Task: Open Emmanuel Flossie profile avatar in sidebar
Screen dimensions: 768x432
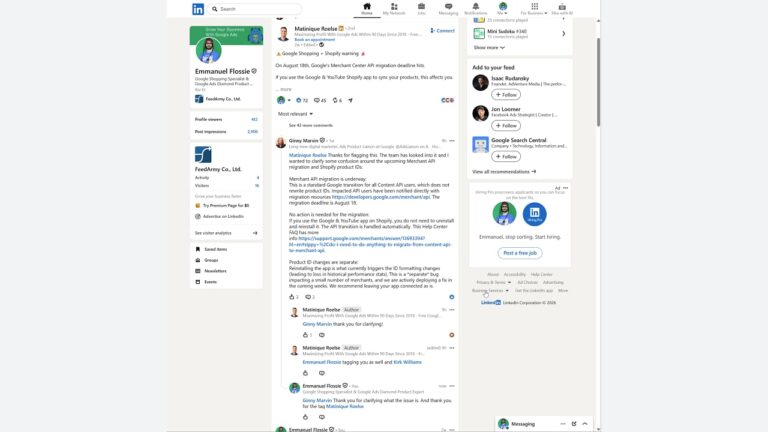Action: click(x=209, y=50)
